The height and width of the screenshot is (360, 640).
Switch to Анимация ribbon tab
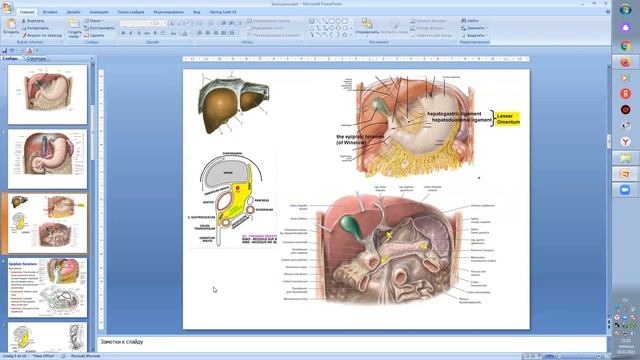pyautogui.click(x=99, y=12)
